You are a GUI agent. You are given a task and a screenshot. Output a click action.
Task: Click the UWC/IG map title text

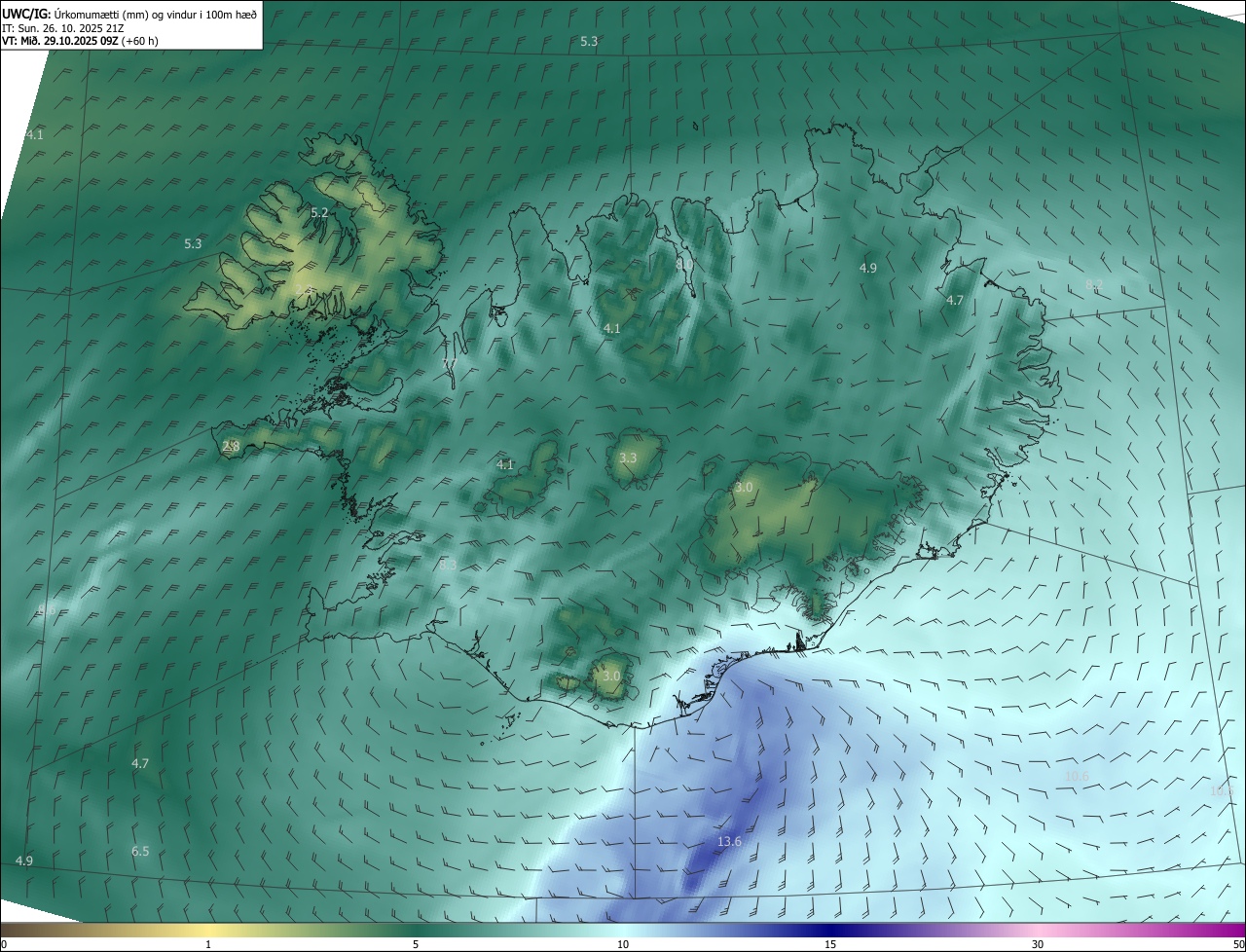click(x=130, y=14)
